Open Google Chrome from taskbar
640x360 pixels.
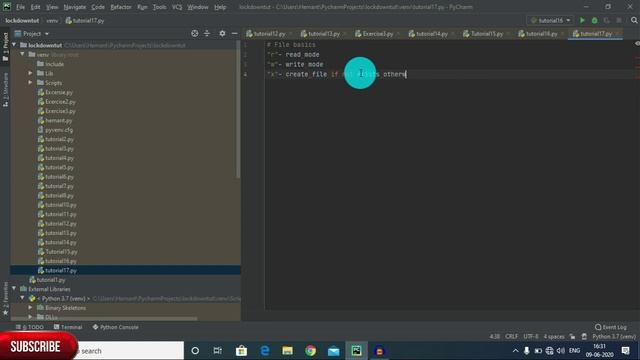pos(311,351)
